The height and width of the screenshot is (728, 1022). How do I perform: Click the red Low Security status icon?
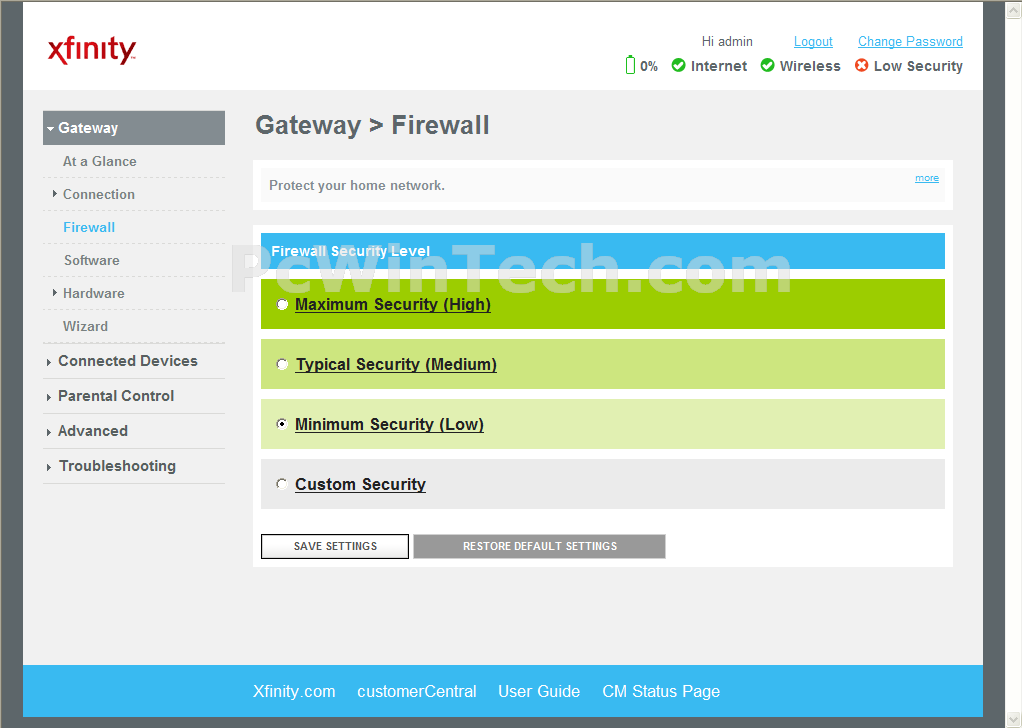[862, 65]
